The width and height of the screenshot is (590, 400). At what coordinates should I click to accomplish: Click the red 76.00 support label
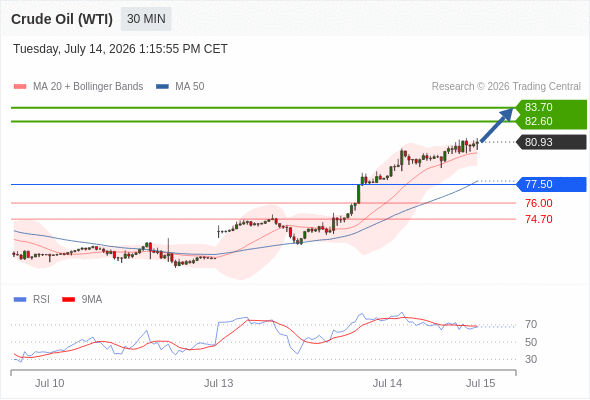(538, 203)
